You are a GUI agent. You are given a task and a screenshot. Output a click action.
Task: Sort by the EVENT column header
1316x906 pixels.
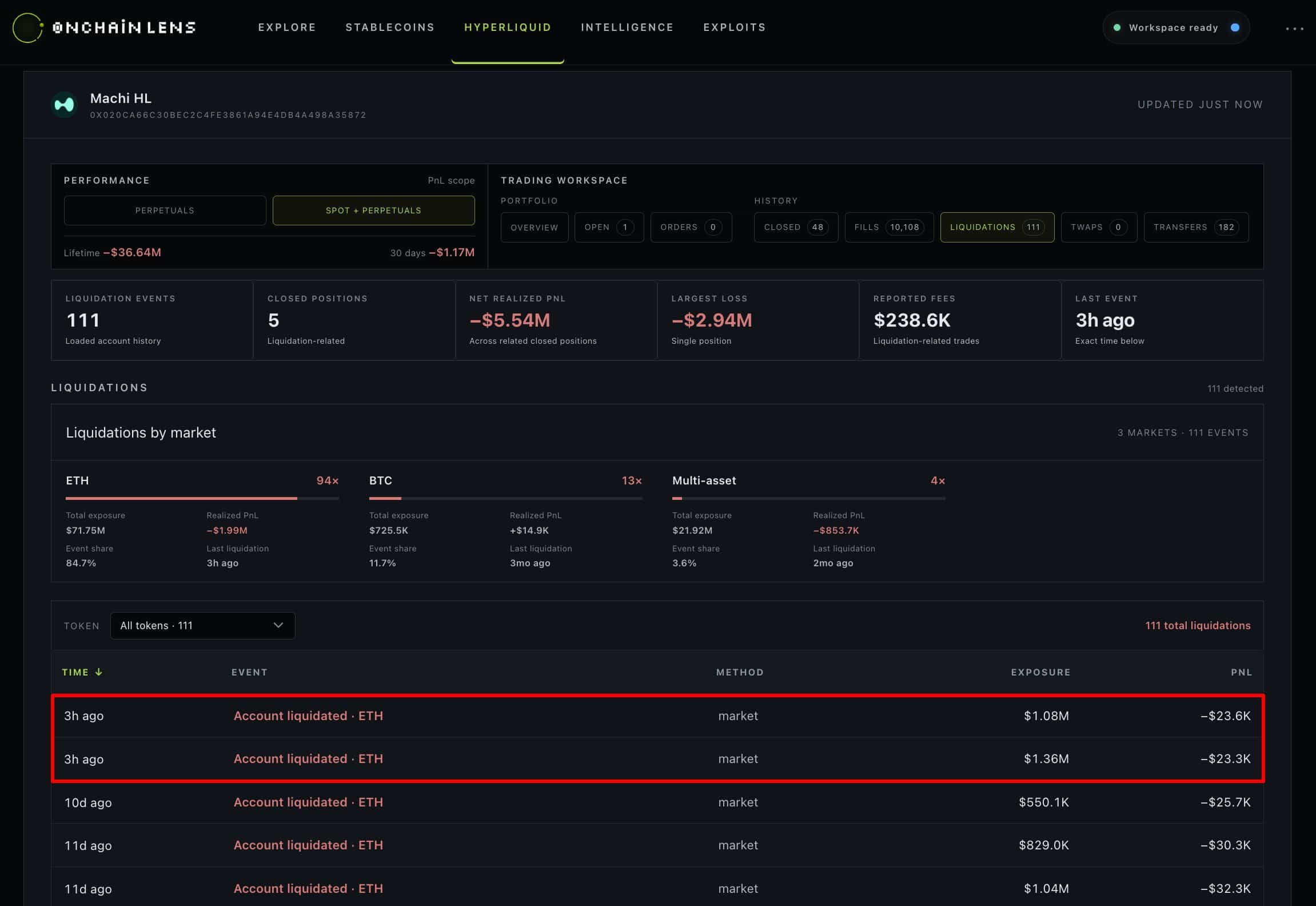coord(249,672)
